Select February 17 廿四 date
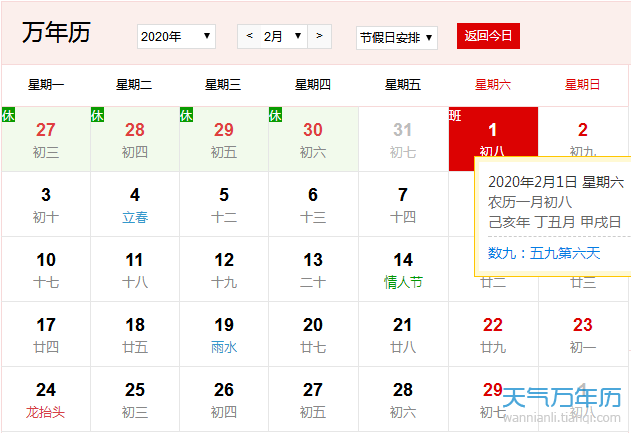Screen dimensions: 631x433 pyautogui.click(x=46, y=334)
